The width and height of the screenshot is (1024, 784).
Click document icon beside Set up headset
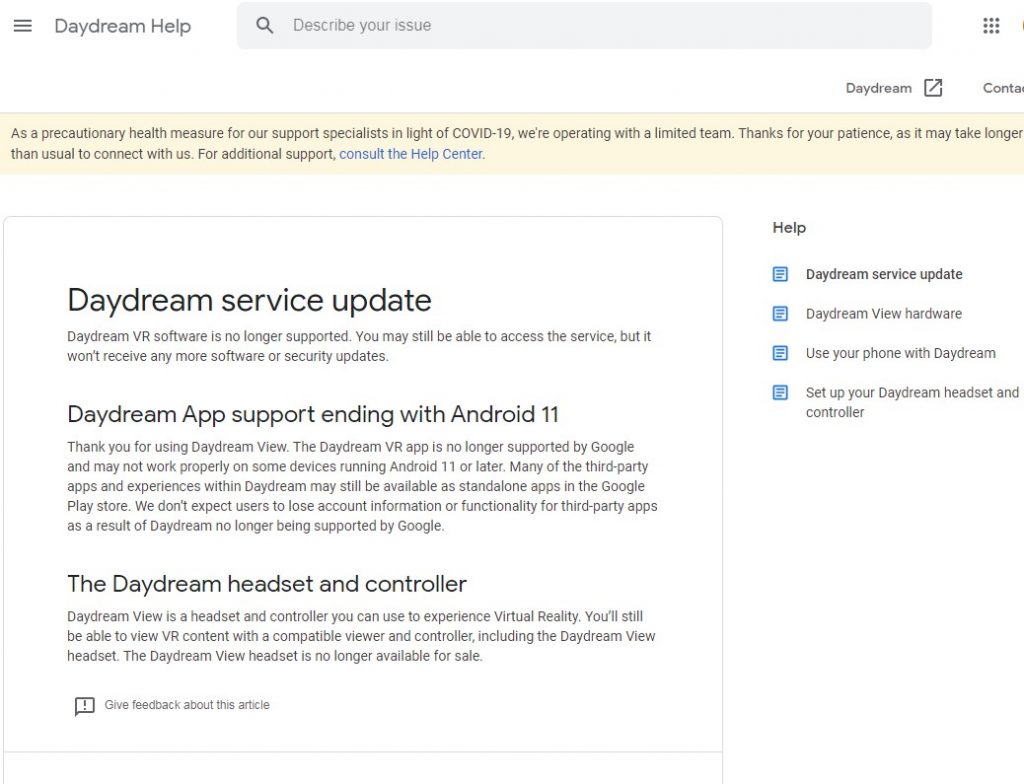[780, 393]
